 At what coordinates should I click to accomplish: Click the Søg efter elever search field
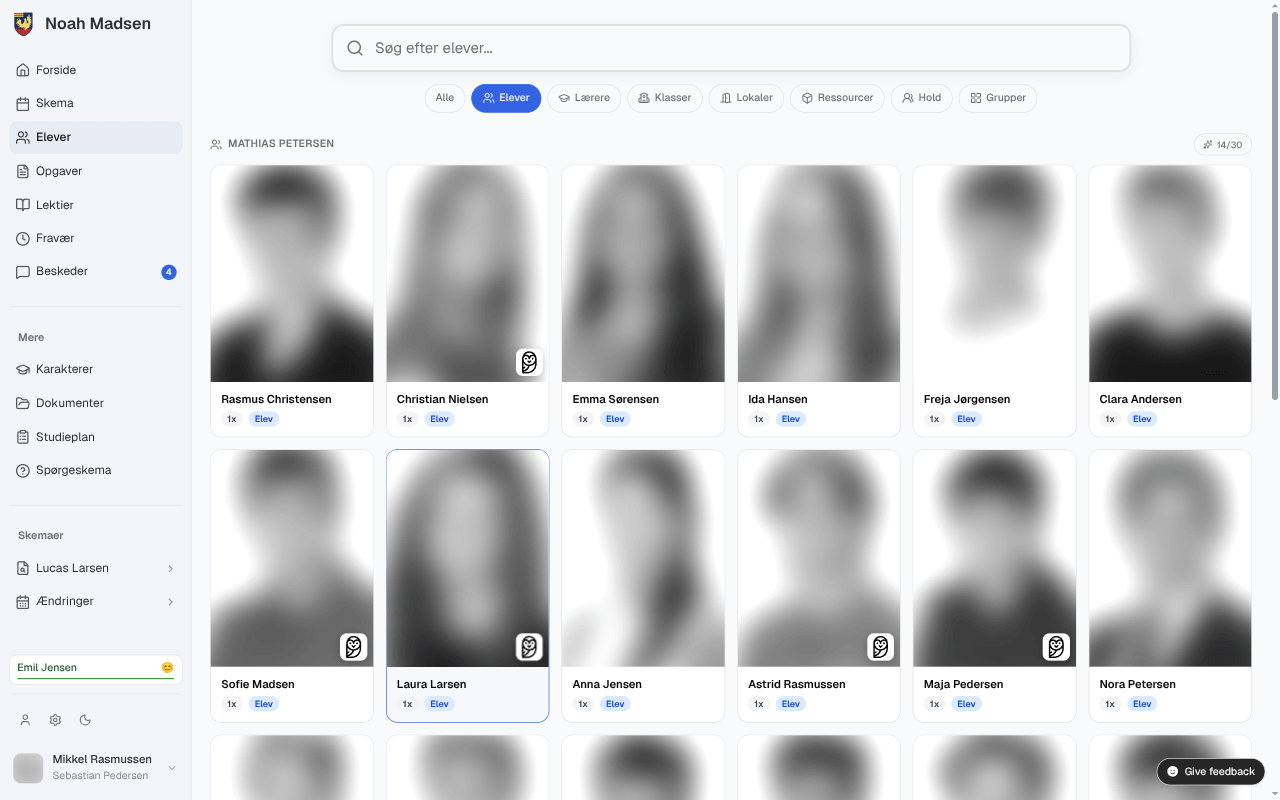coord(731,48)
